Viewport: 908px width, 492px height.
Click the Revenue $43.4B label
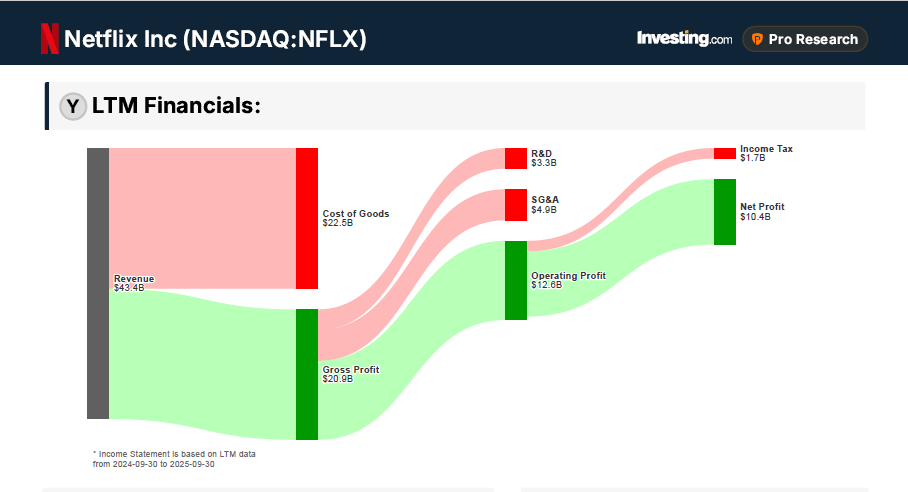pos(134,283)
